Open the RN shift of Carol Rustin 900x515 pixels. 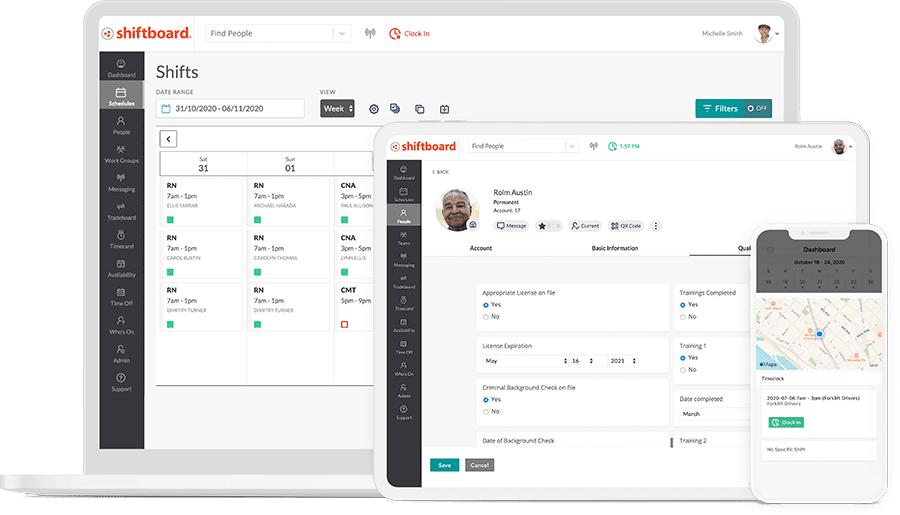[x=201, y=254]
